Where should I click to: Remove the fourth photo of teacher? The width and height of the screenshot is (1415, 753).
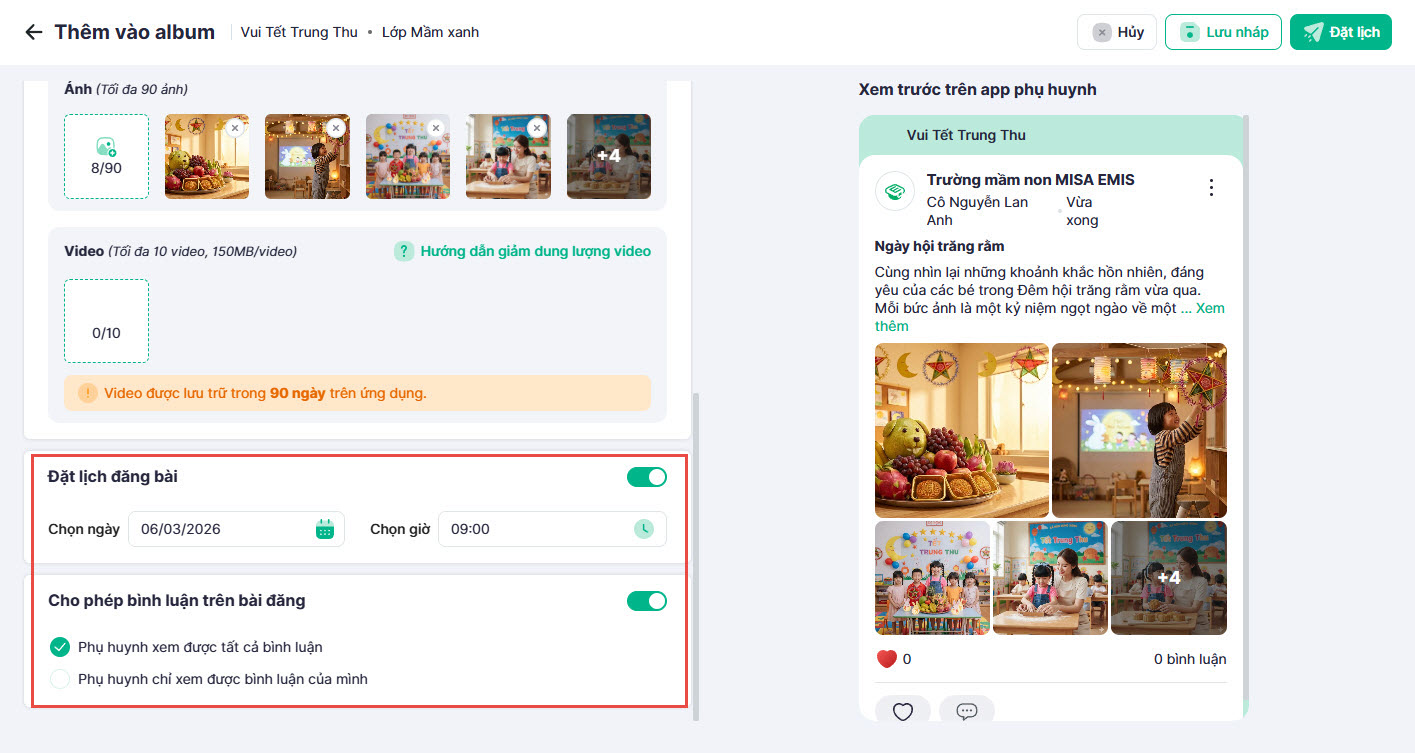(537, 128)
